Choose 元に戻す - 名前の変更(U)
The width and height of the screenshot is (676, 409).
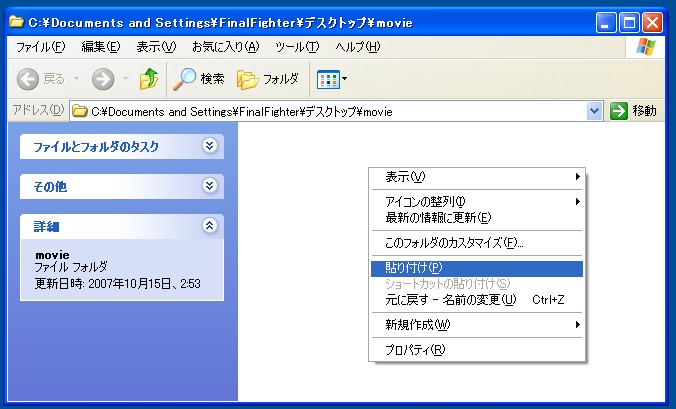477,300
